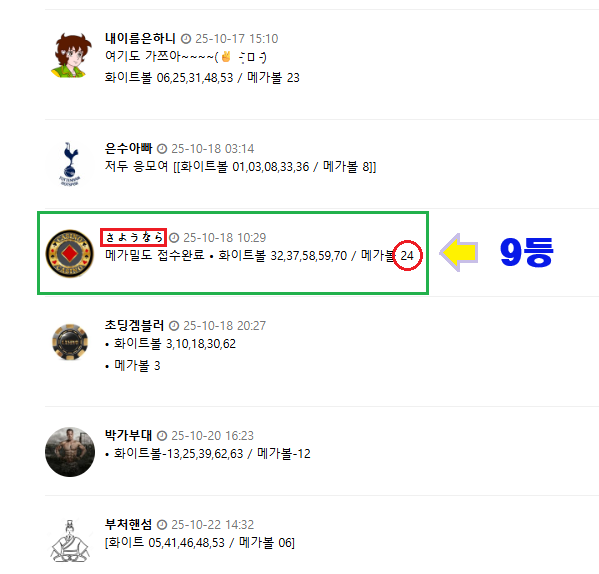The width and height of the screenshot is (599, 574).
Task: Click the casino chip avatar with red diamond
Action: 70,253
